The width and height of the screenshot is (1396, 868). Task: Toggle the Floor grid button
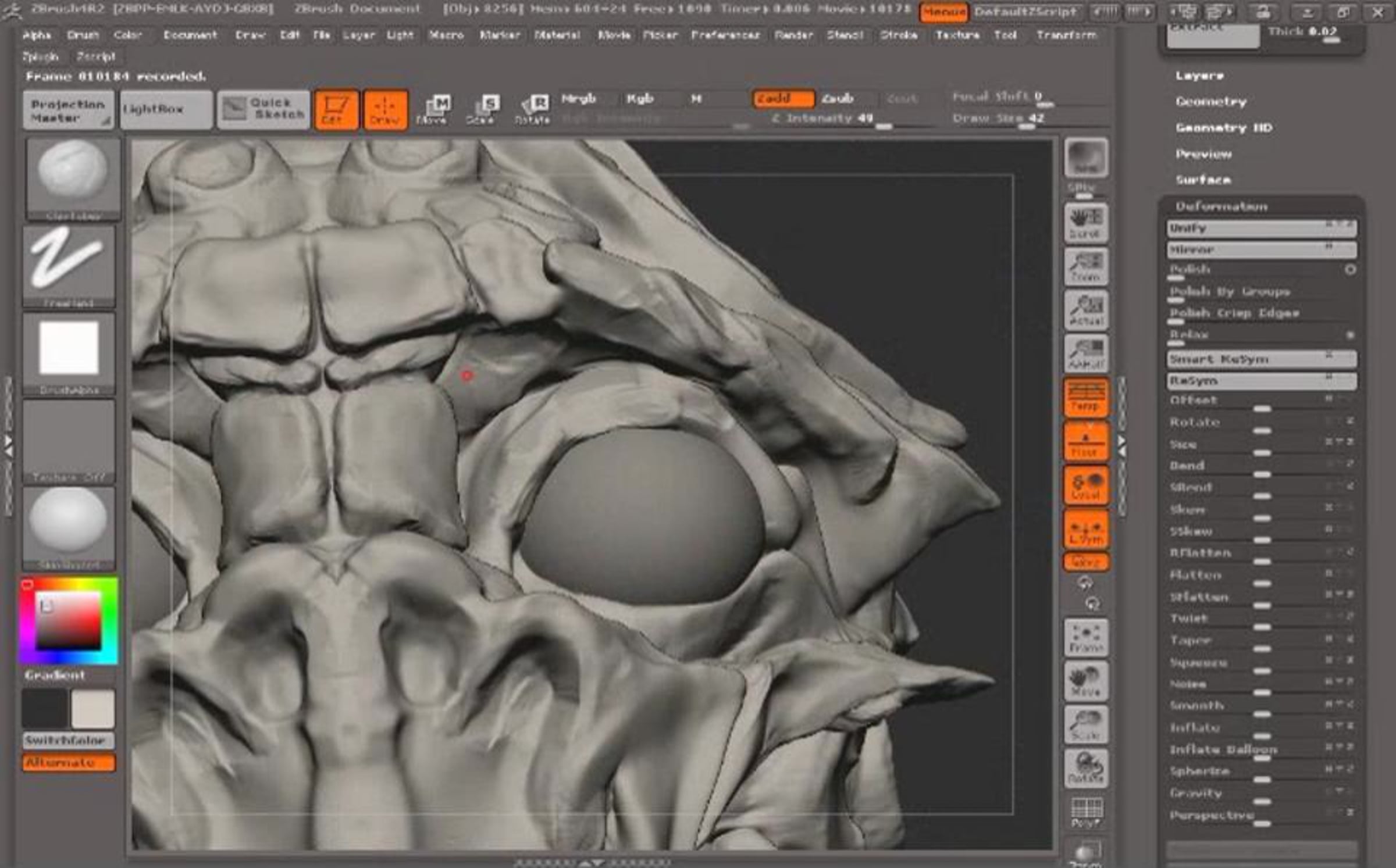1085,442
